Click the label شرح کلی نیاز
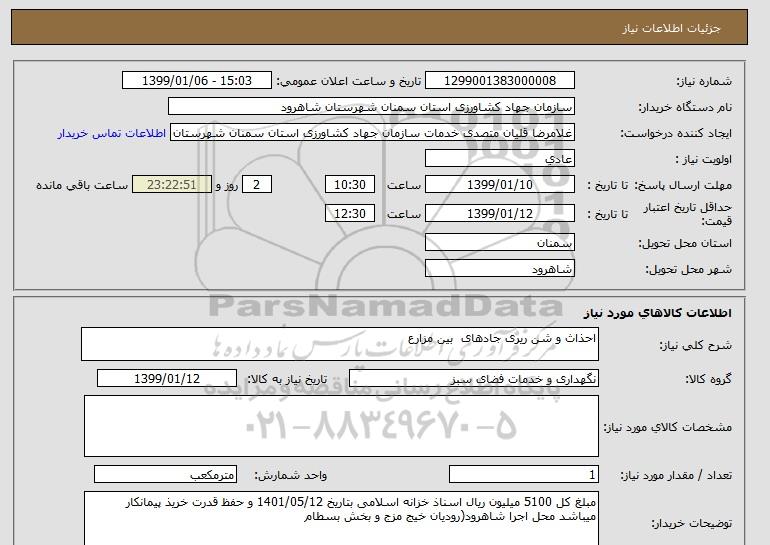770x545 pixels. 696,346
